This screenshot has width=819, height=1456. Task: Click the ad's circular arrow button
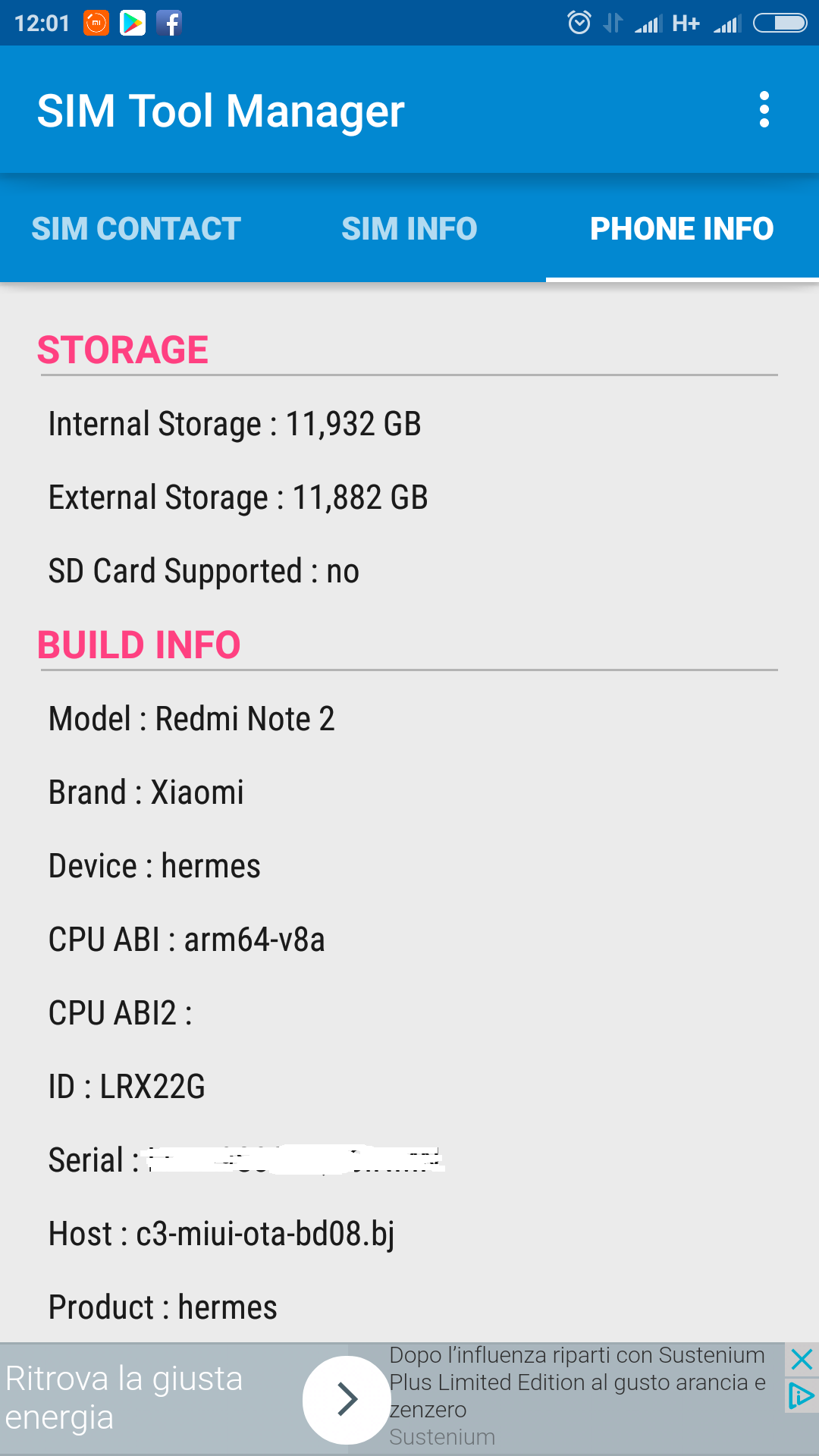tap(347, 1399)
